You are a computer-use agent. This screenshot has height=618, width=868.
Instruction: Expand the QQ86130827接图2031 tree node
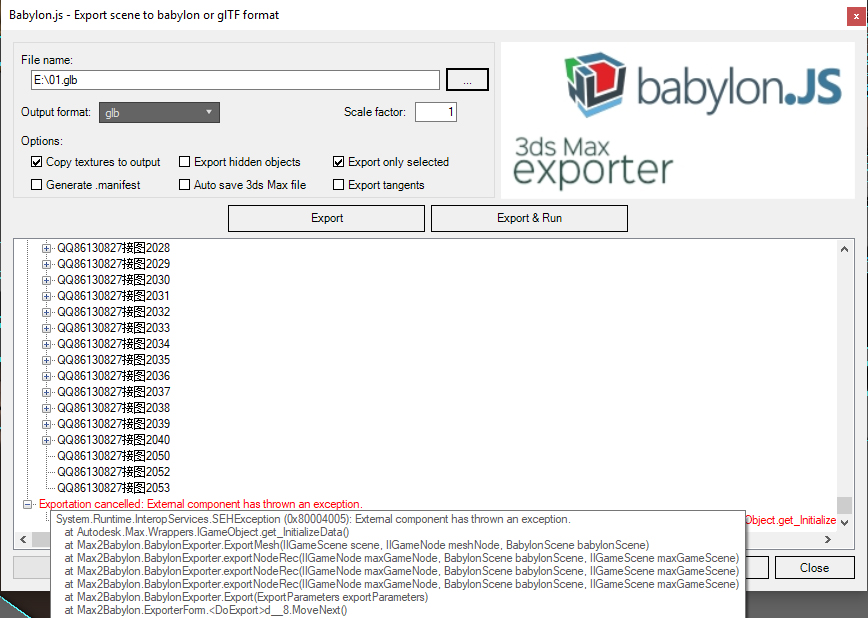pyautogui.click(x=45, y=295)
